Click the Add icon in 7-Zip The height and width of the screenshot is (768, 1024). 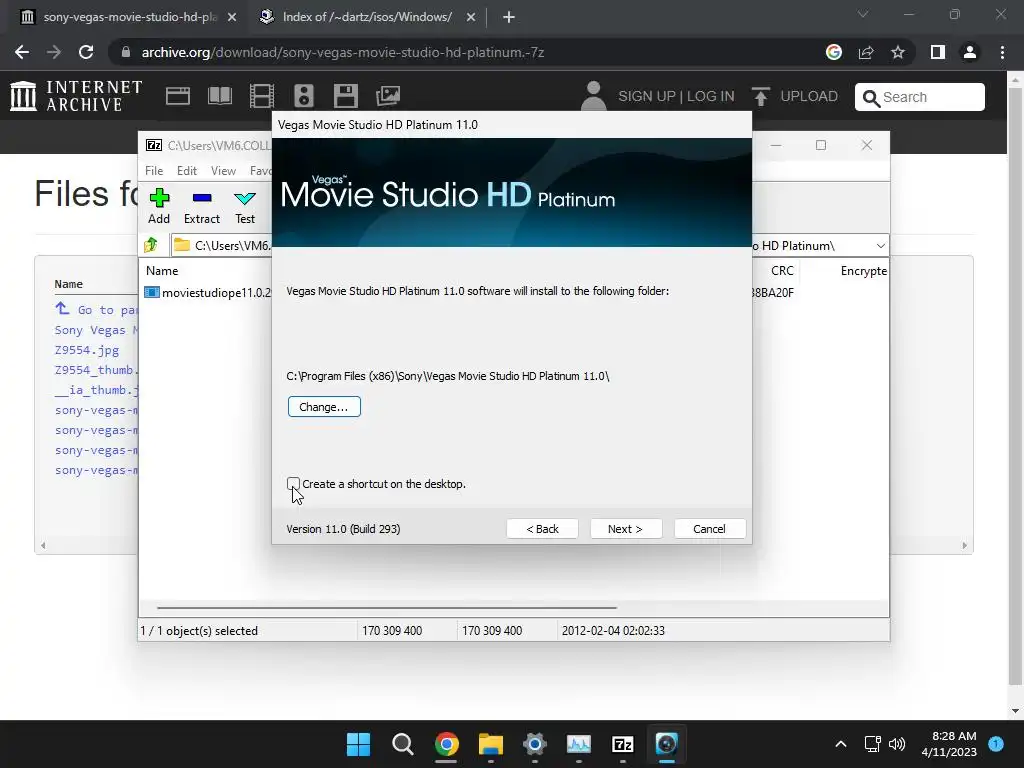point(159,206)
